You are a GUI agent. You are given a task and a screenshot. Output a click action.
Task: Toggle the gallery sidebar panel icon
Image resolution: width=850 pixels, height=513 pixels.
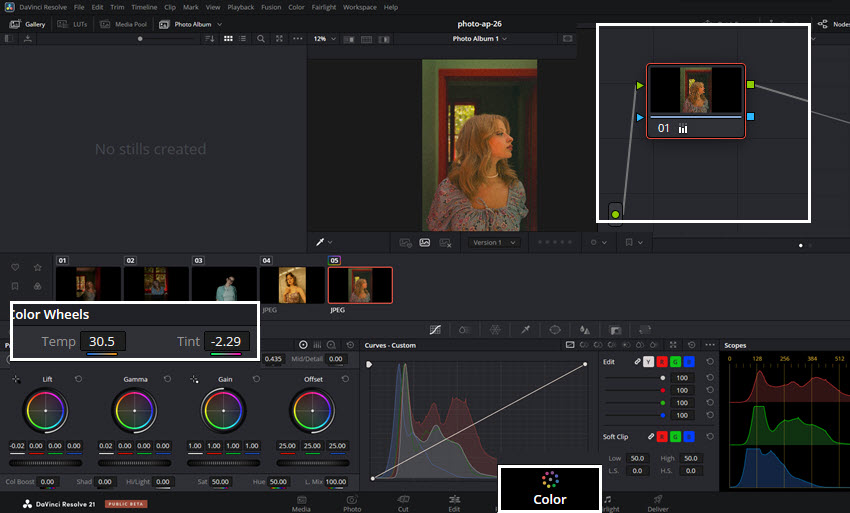[9, 39]
